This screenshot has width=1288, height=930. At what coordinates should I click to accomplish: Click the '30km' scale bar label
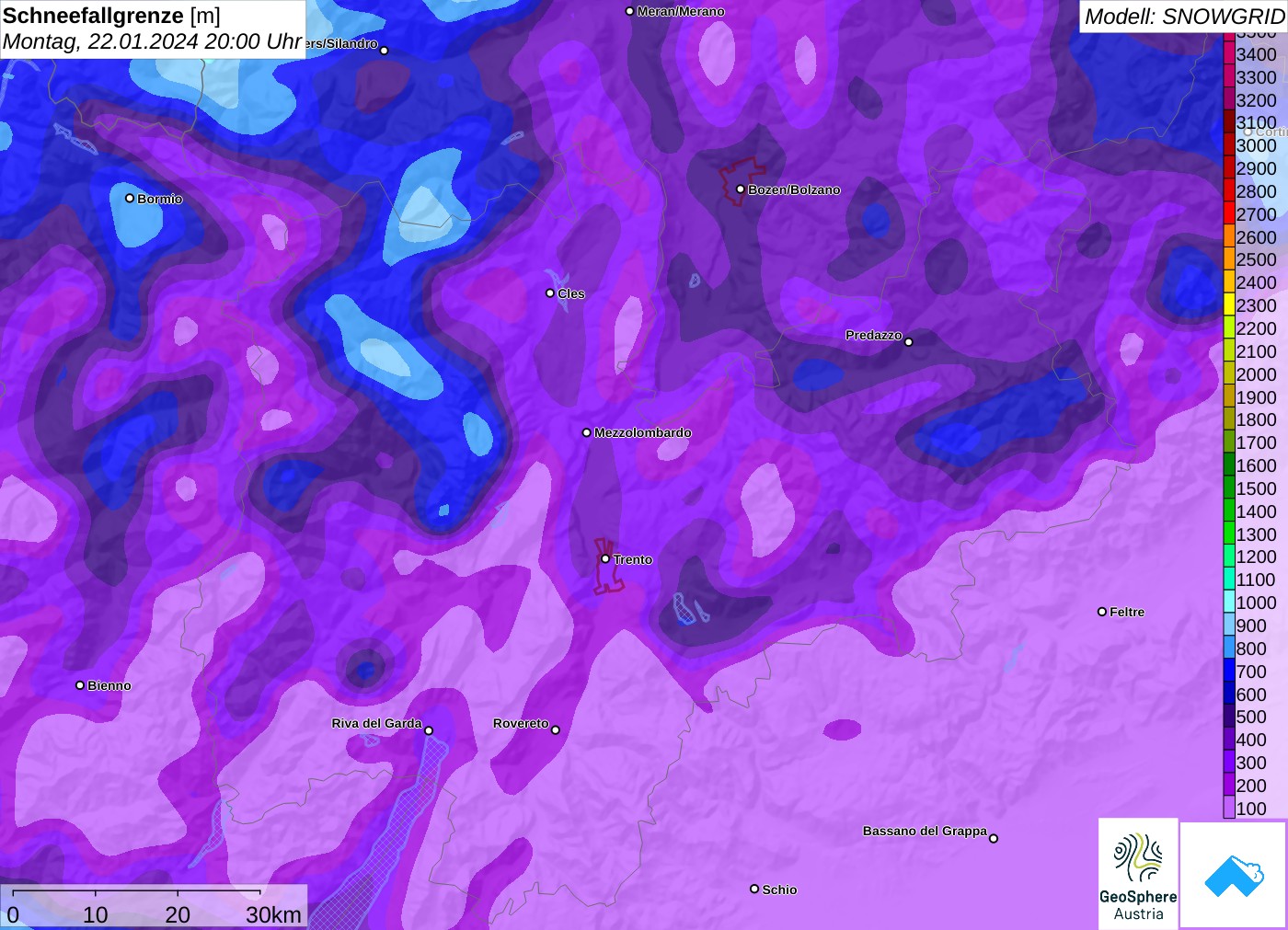coord(273,914)
